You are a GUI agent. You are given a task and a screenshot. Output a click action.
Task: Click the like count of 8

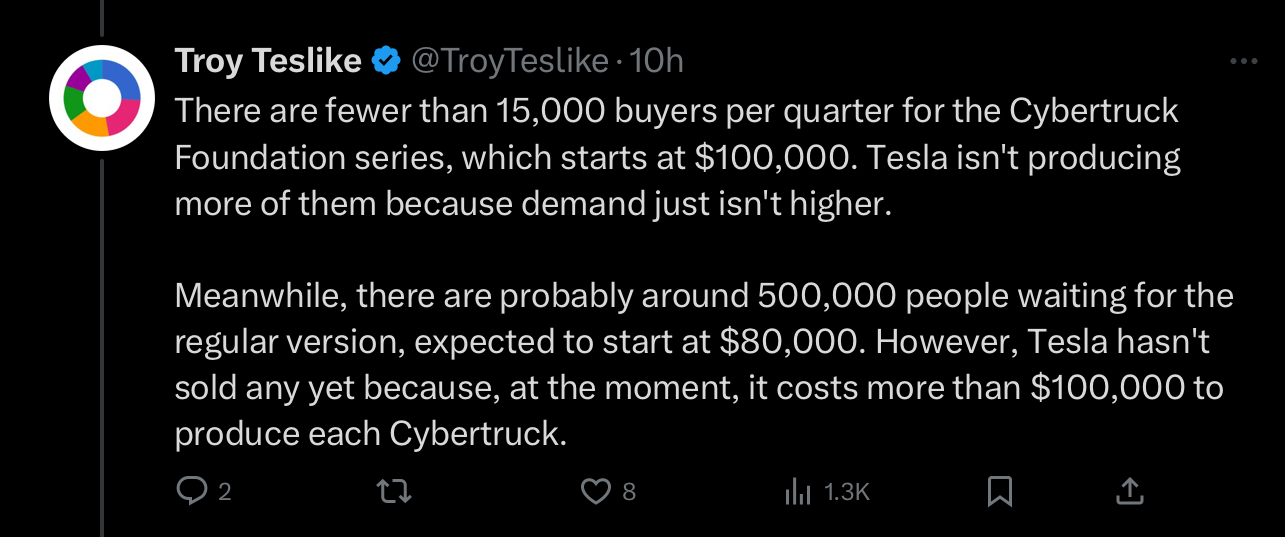tap(628, 492)
